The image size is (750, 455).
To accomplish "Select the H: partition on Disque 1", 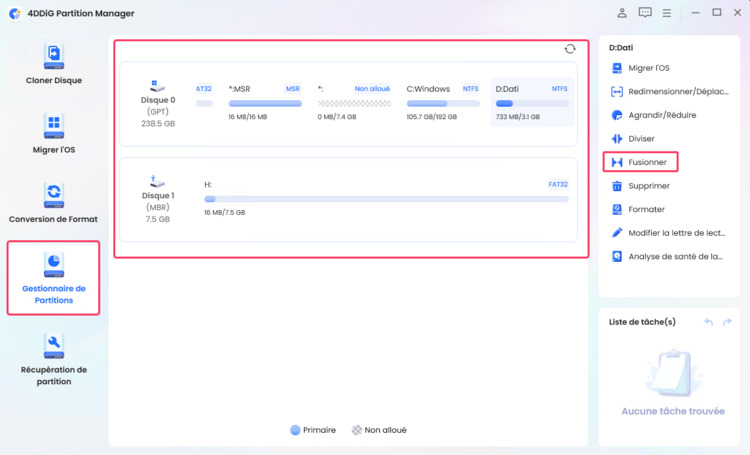I will (x=386, y=198).
